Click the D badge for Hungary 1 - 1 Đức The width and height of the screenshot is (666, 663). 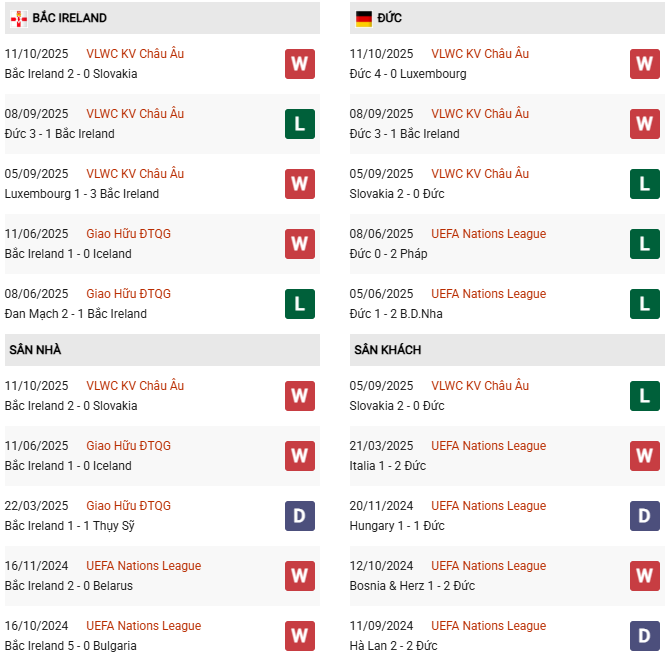coord(644,516)
